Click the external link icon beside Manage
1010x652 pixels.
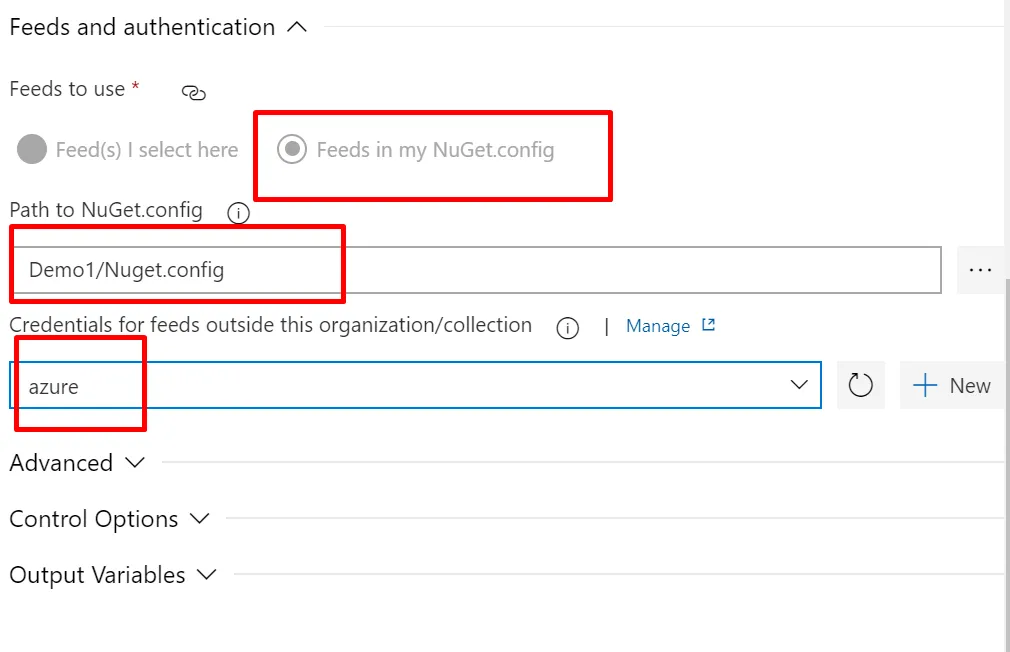[709, 325]
